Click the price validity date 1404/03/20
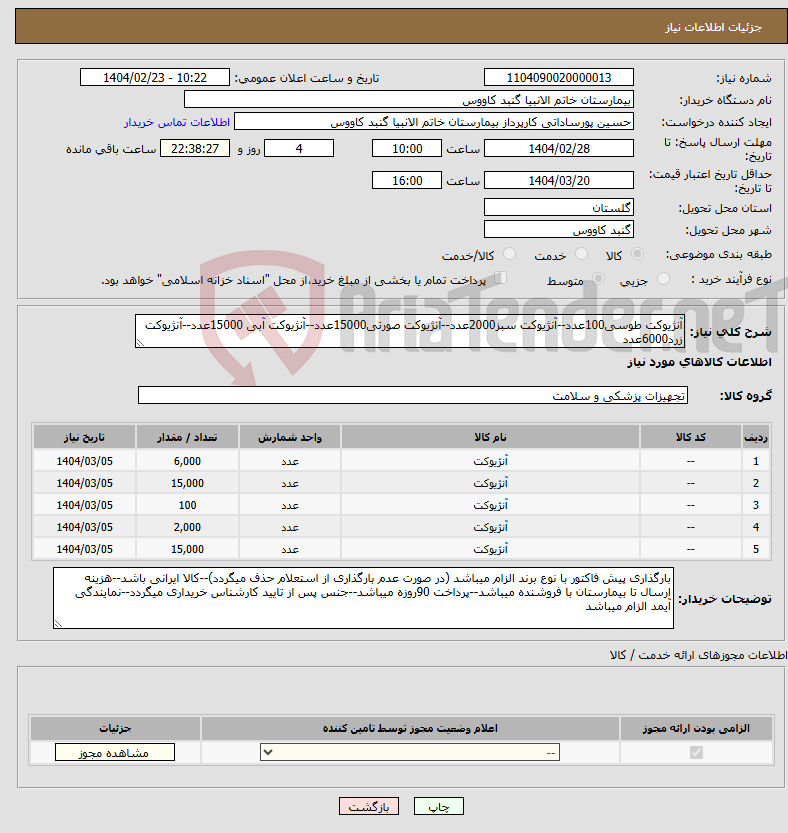Screen dimensions: 788x833 pyautogui.click(x=559, y=181)
